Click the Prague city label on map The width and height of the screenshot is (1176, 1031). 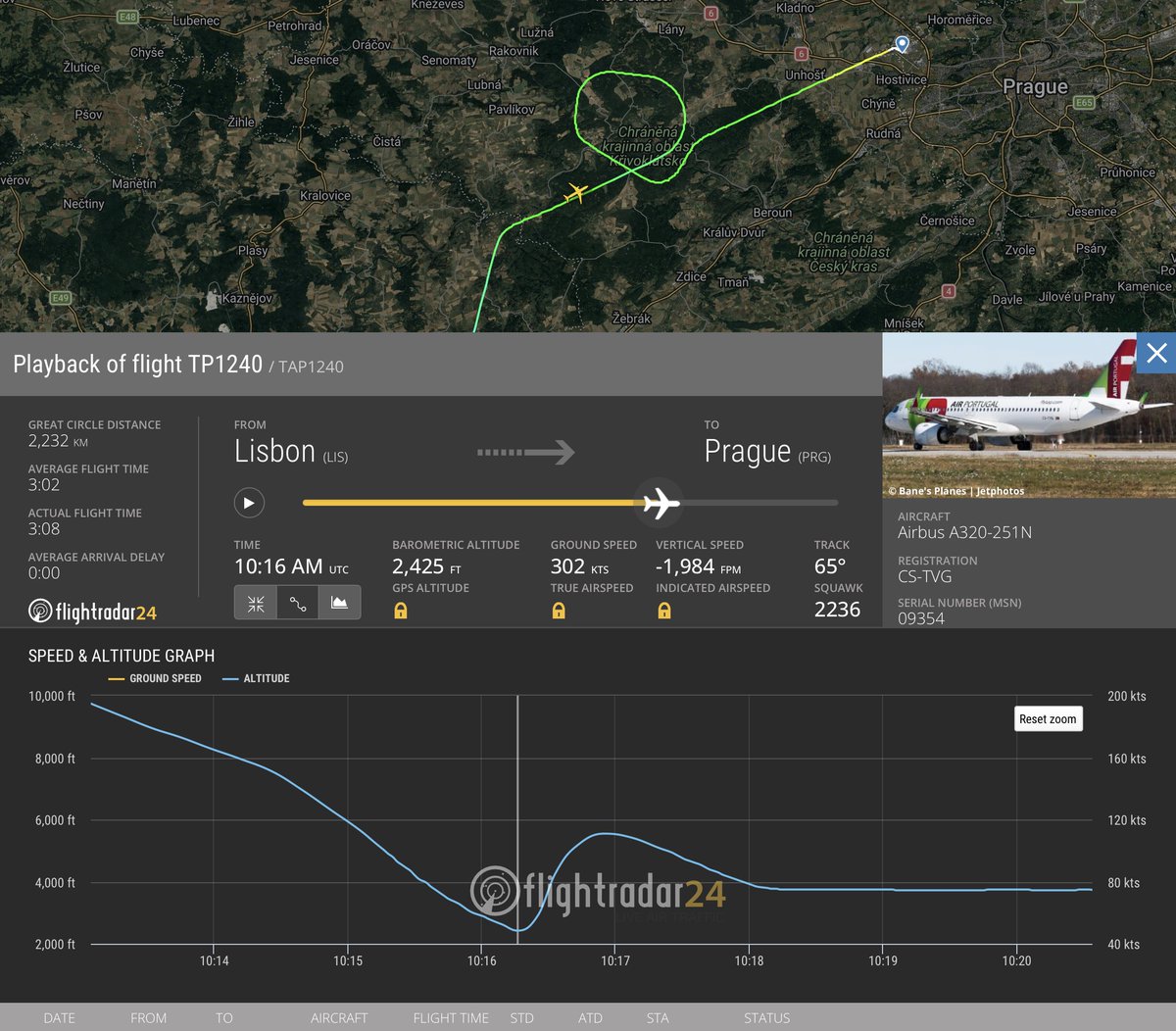coord(1035,86)
